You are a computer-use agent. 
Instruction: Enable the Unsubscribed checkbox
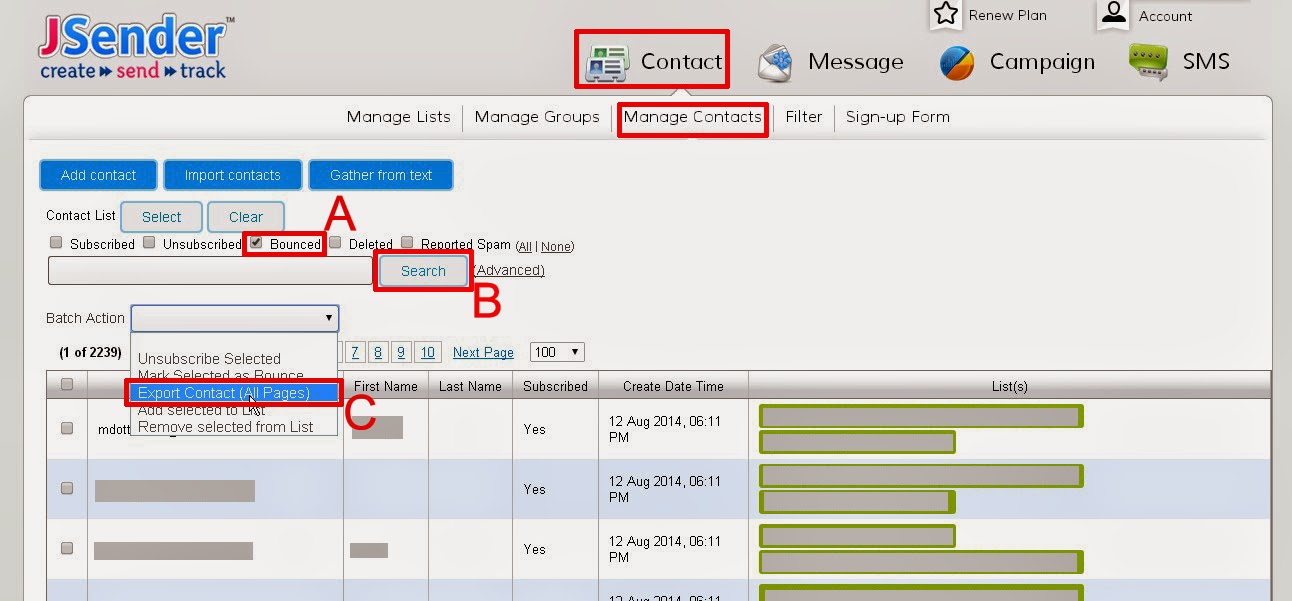(x=149, y=242)
